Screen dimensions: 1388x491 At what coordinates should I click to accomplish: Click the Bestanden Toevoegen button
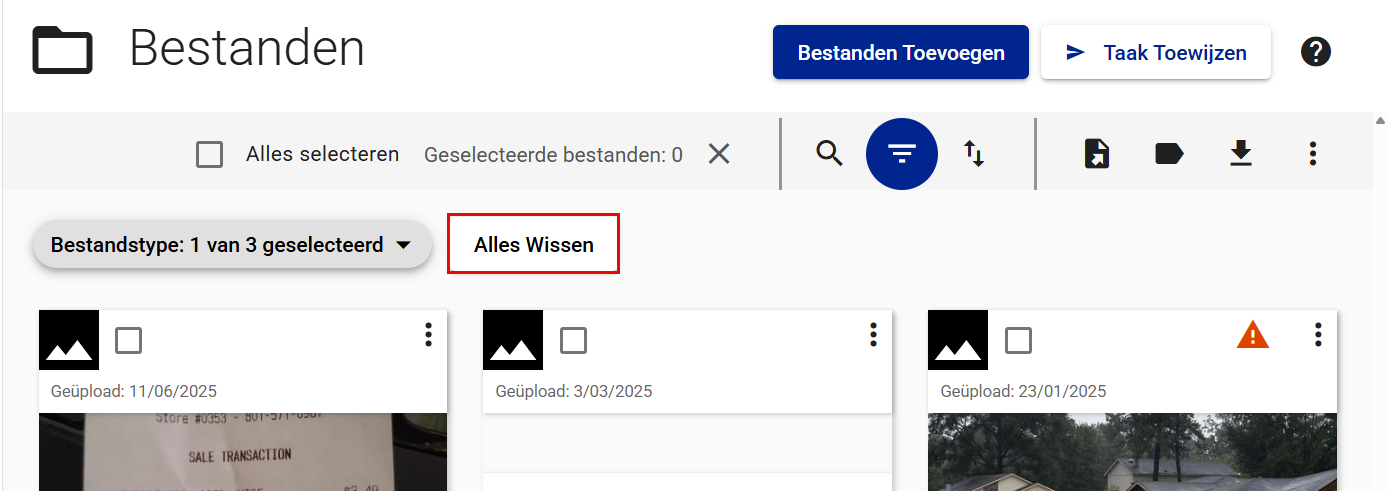(x=900, y=52)
